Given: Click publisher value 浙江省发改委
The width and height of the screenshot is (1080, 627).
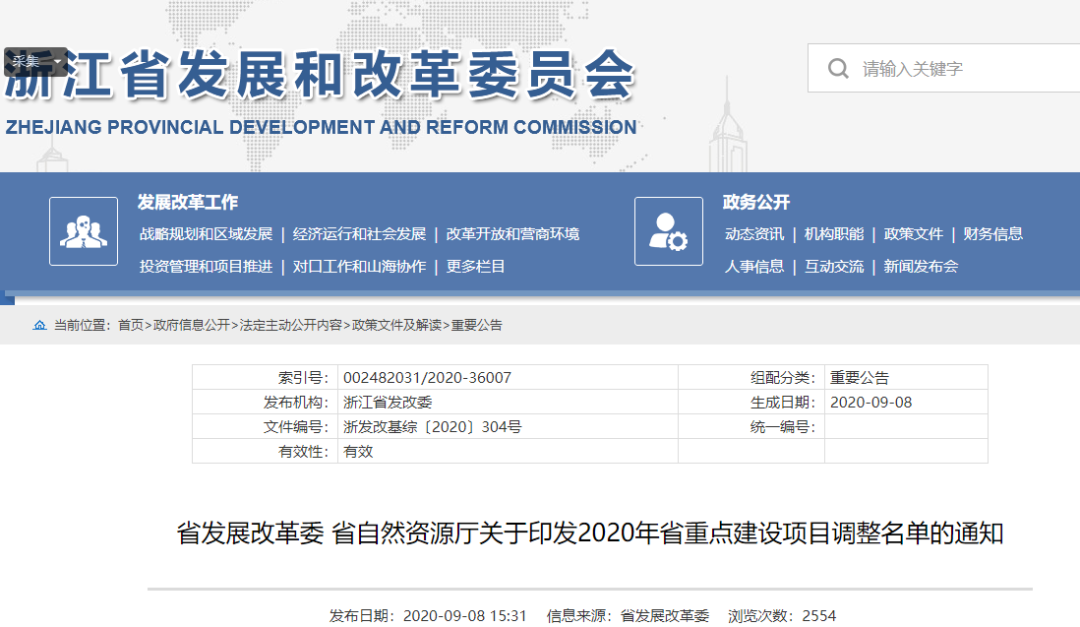Looking at the screenshot, I should coord(387,402).
